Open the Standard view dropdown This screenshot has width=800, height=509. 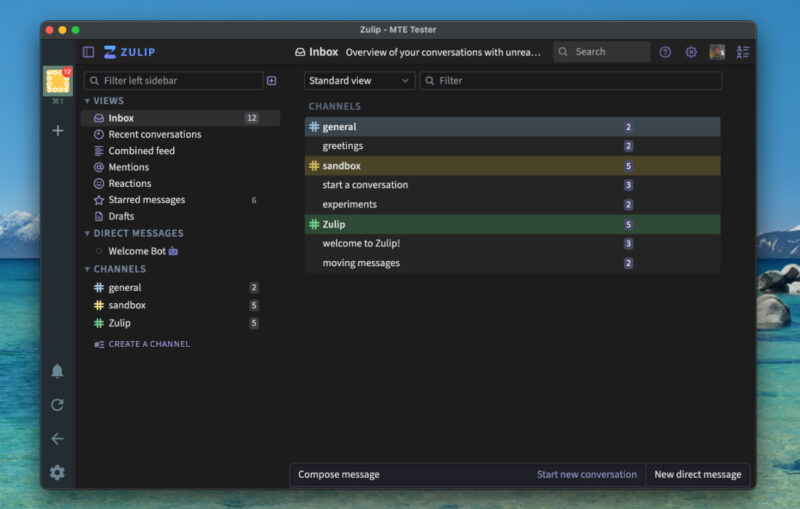tap(359, 81)
